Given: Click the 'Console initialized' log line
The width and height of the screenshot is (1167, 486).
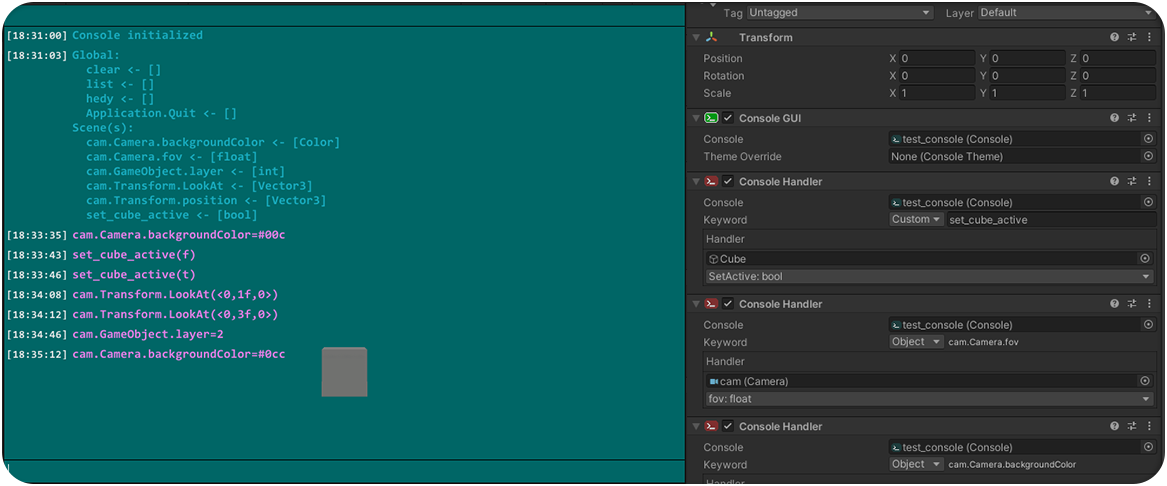Looking at the screenshot, I should (137, 35).
